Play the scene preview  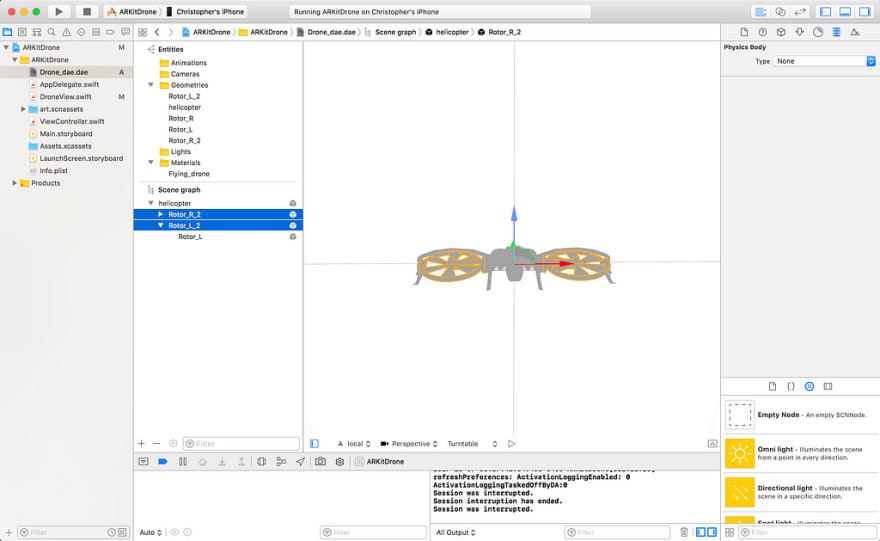point(511,443)
